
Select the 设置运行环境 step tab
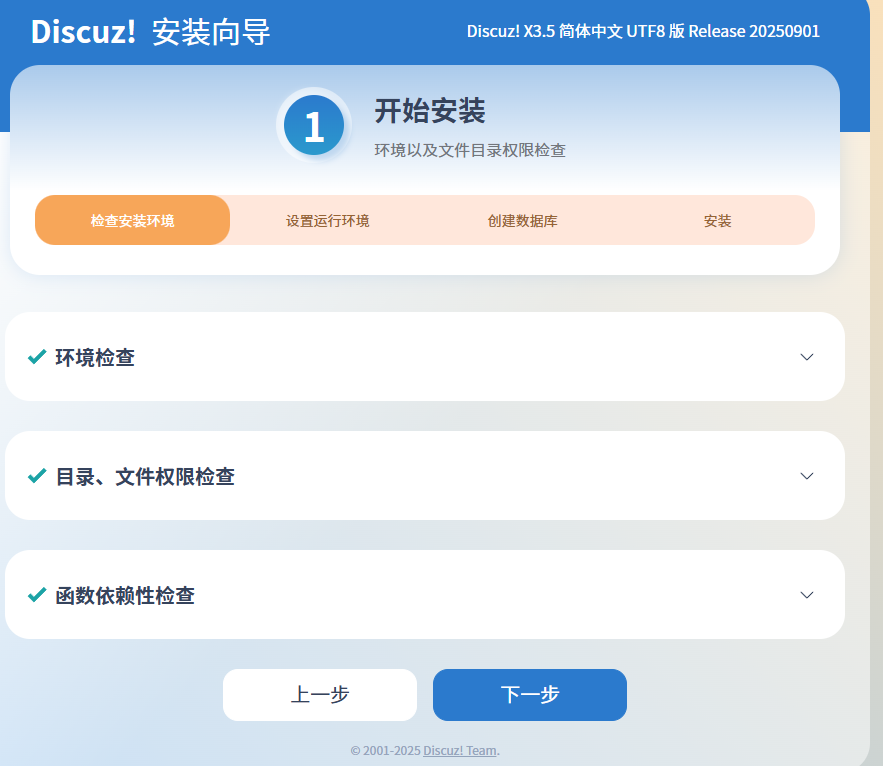tap(327, 220)
